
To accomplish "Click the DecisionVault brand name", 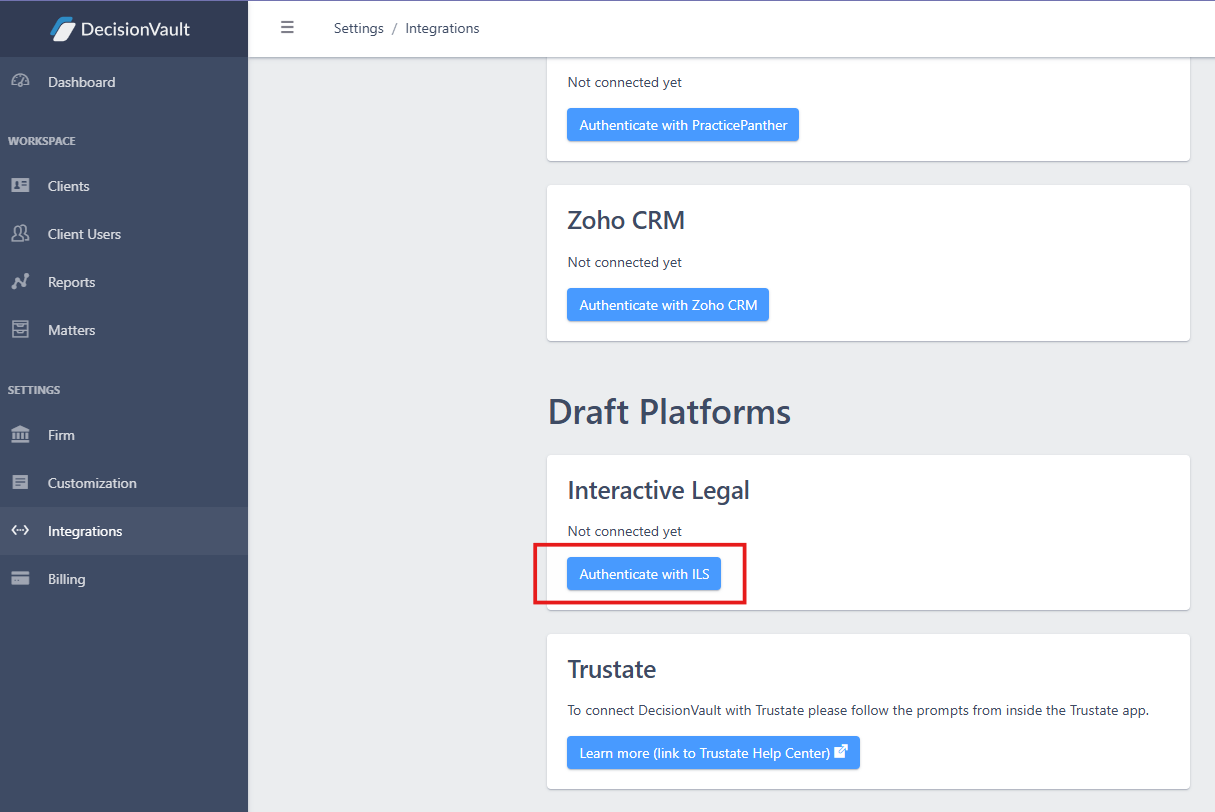I will pos(135,29).
